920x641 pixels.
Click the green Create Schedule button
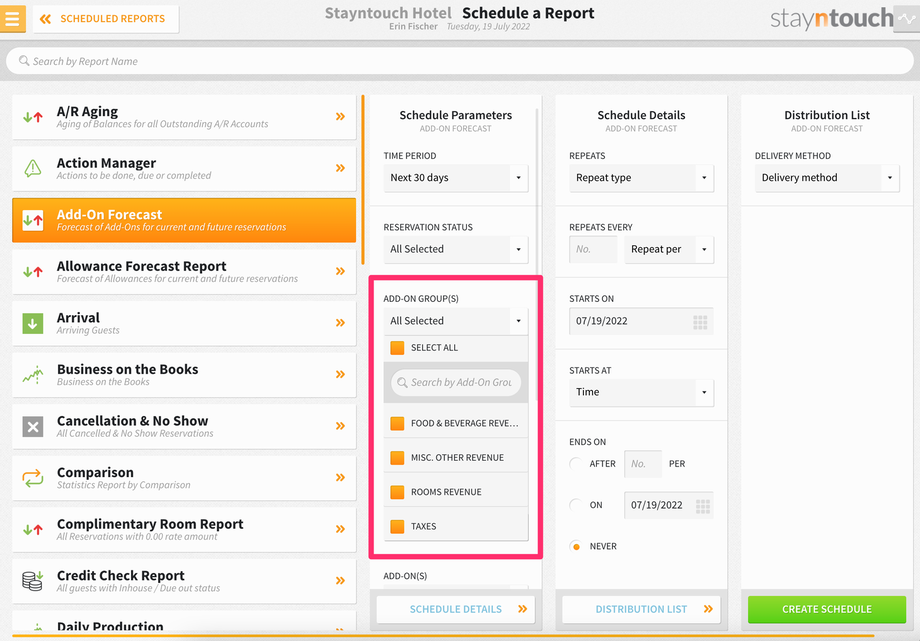(x=827, y=609)
